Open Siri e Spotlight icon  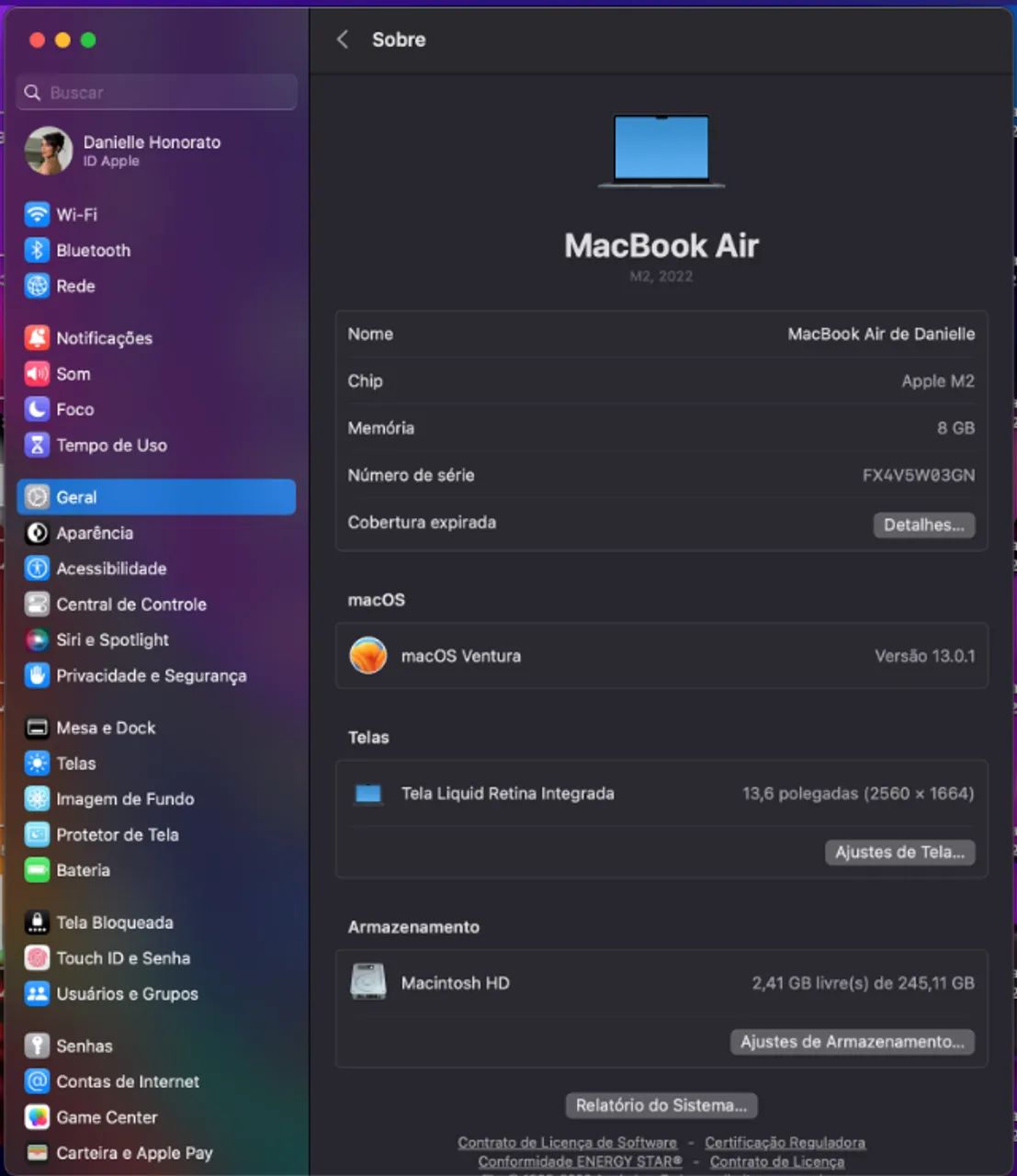click(37, 639)
